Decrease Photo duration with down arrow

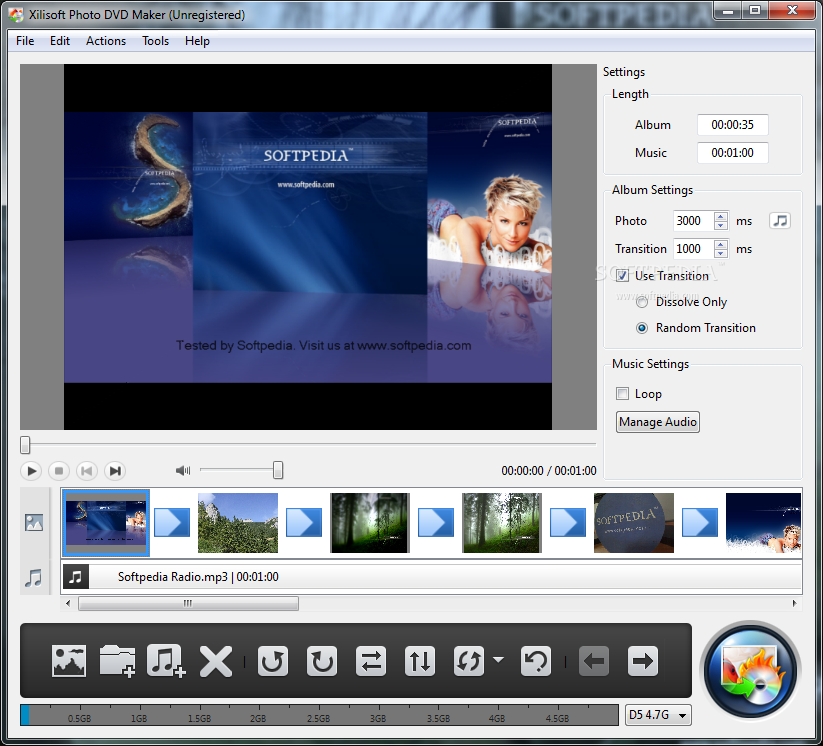(x=721, y=225)
